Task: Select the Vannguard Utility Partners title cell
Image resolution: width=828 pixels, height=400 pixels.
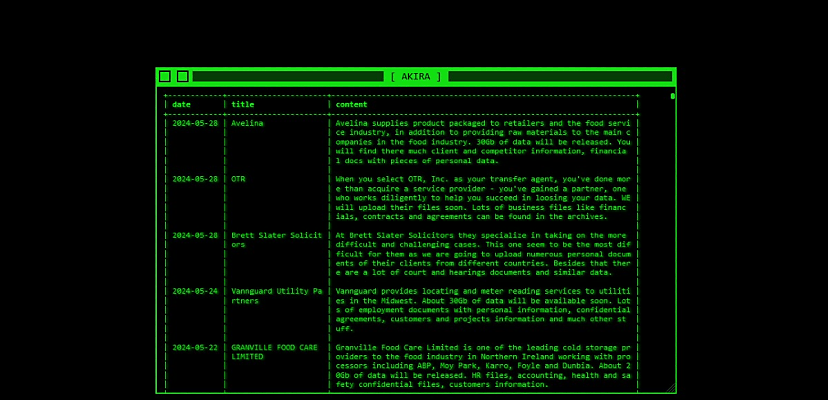Action: pyautogui.click(x=277, y=296)
